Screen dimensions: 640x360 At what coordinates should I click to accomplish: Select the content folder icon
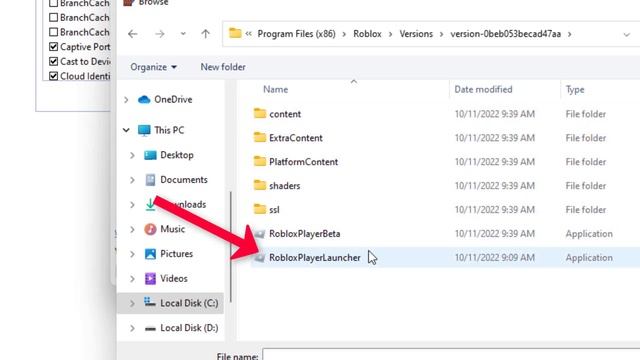pos(260,113)
